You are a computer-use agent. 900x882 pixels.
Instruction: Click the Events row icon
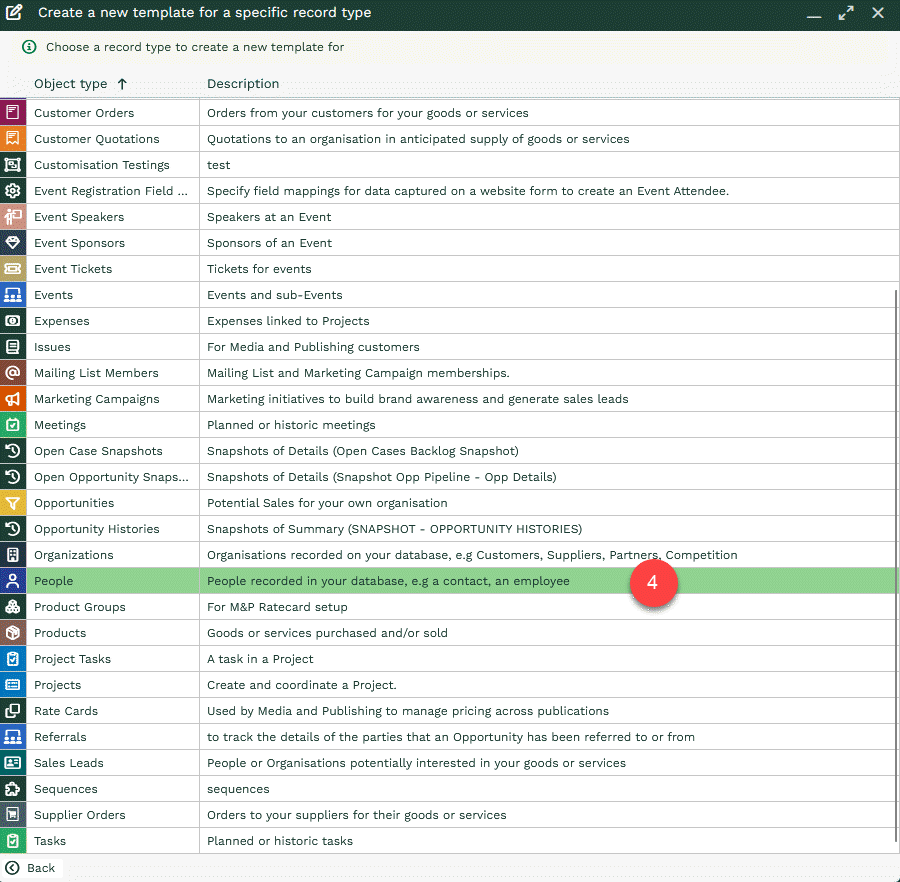(13, 294)
